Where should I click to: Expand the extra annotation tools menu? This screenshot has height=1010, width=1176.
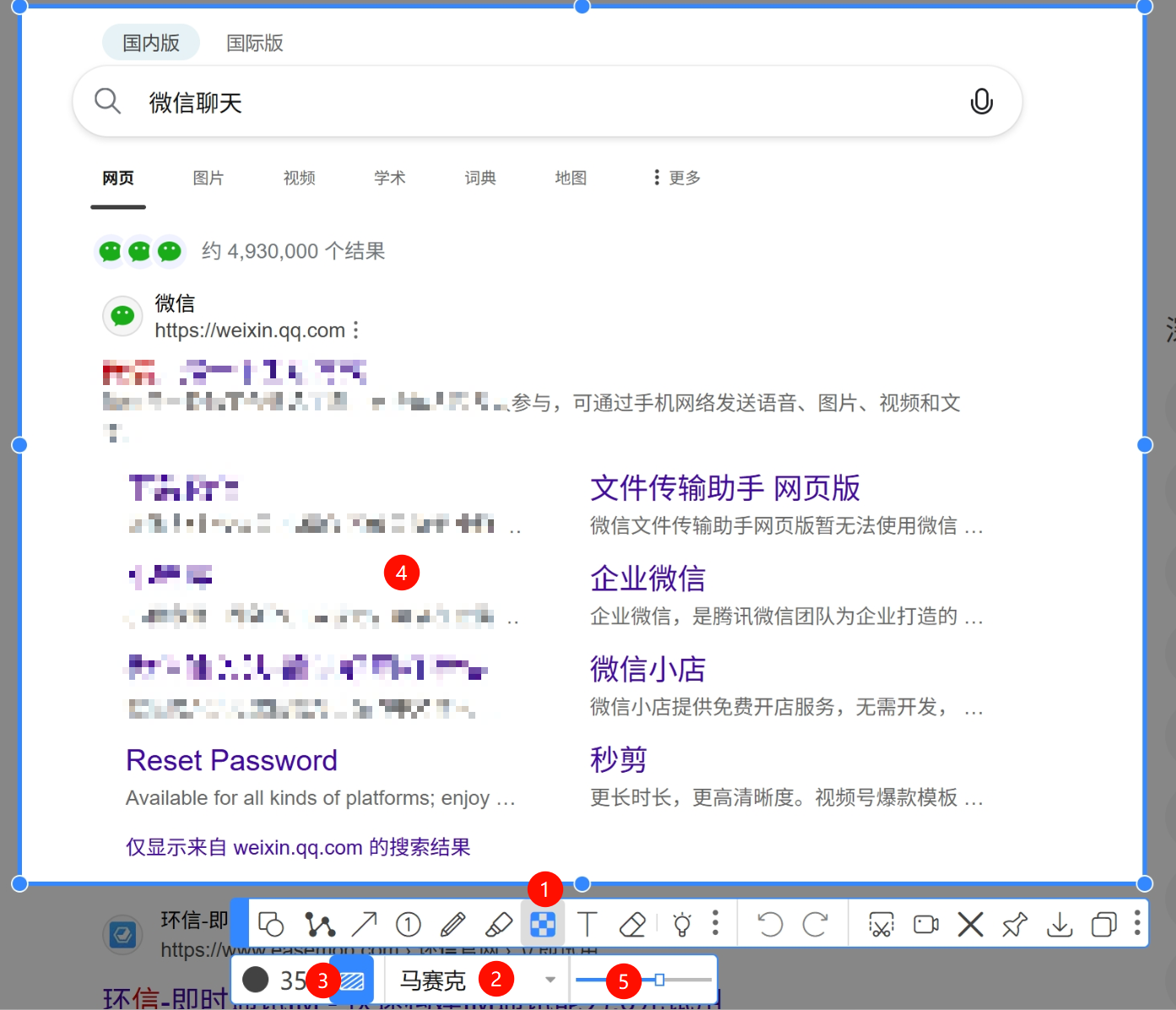(715, 923)
